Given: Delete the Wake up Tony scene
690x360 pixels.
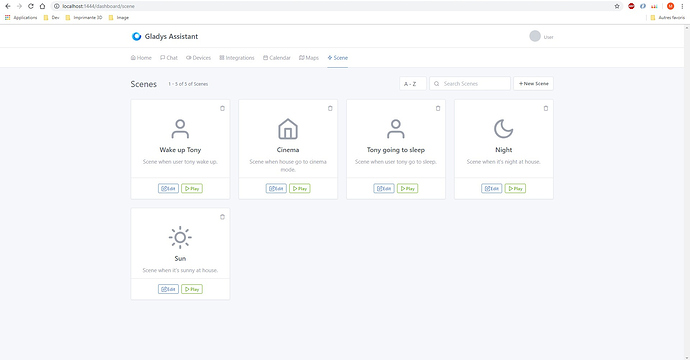Looking at the screenshot, I should pyautogui.click(x=222, y=108).
